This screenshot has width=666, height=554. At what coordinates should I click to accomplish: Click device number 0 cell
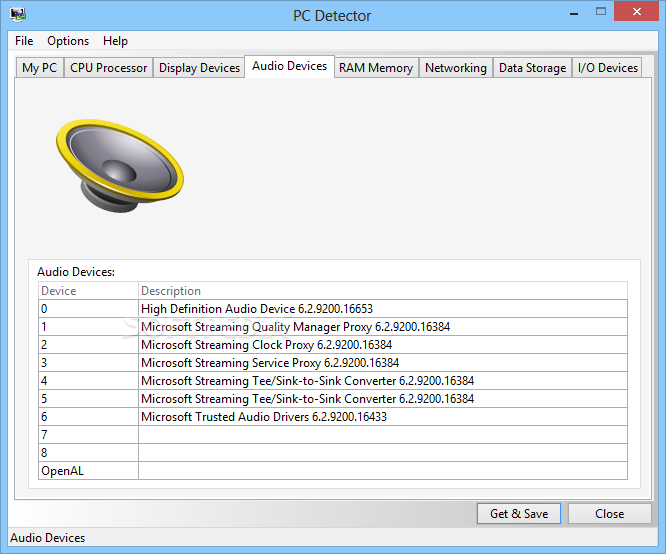click(x=88, y=309)
